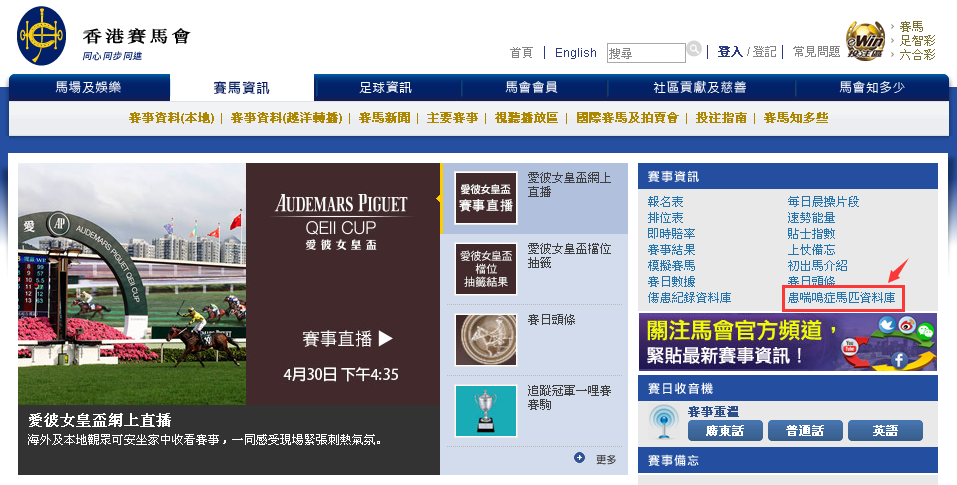Open the trophy thumbnail for 追蹤冠軍一哩賽
Viewport: 957px width, 485px height.
486,411
